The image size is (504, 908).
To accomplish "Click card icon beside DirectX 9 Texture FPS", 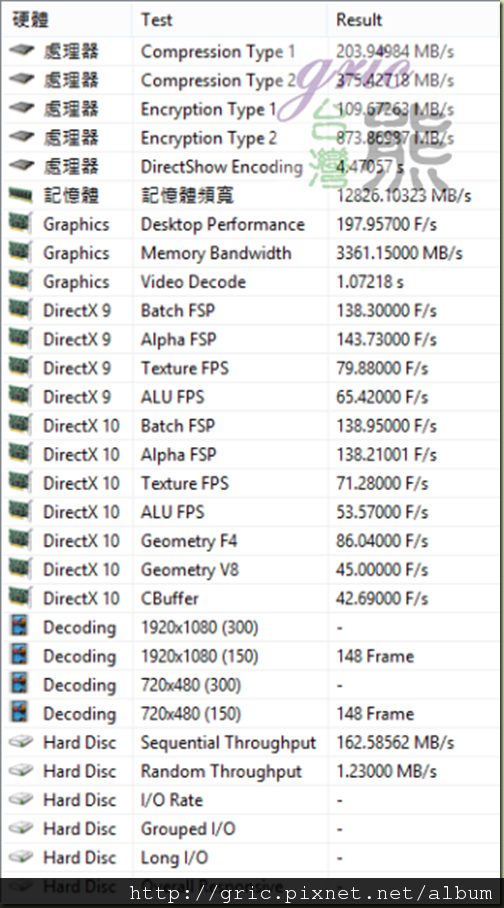I will coord(20,368).
